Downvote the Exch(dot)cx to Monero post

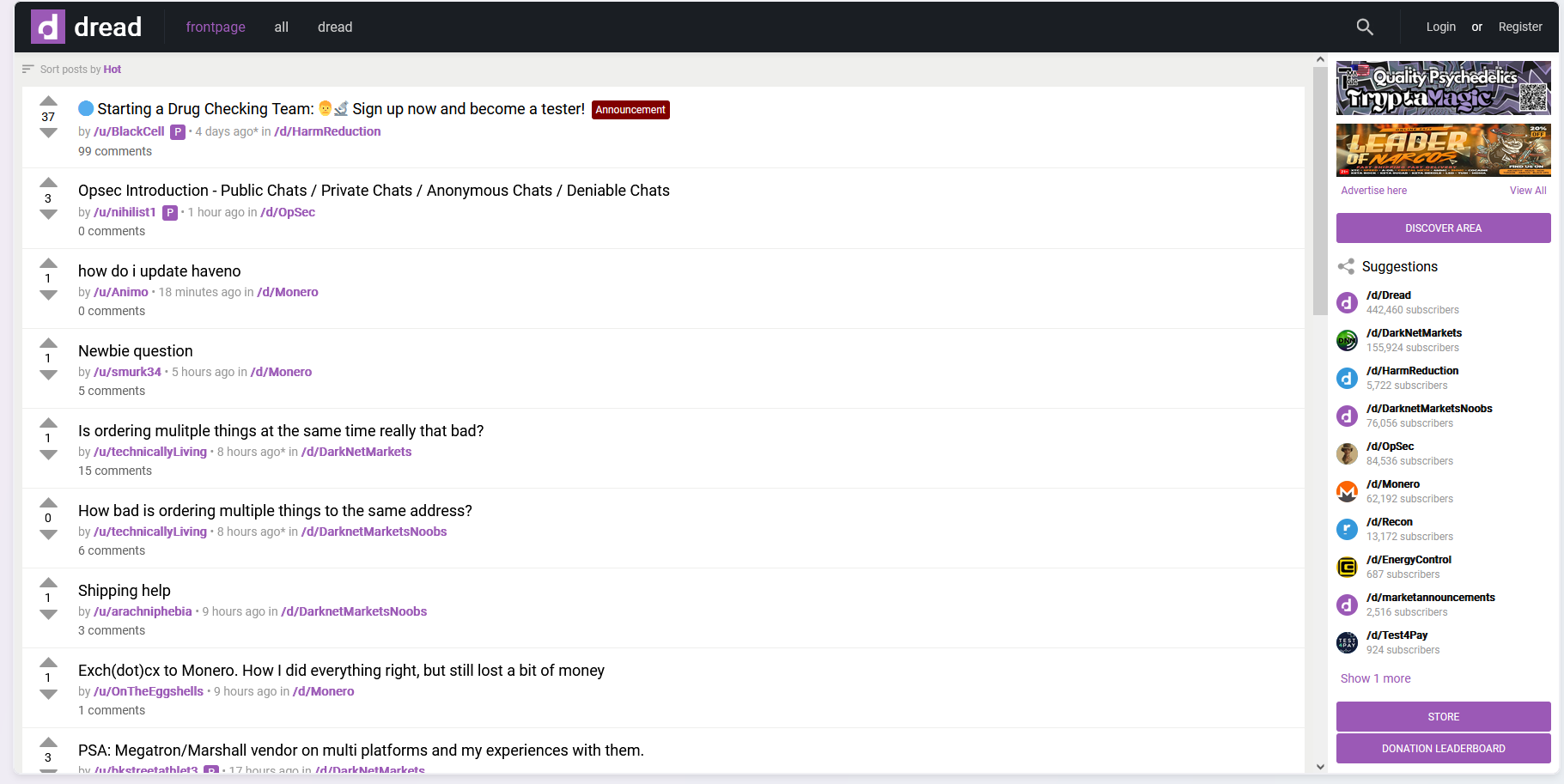(x=48, y=695)
